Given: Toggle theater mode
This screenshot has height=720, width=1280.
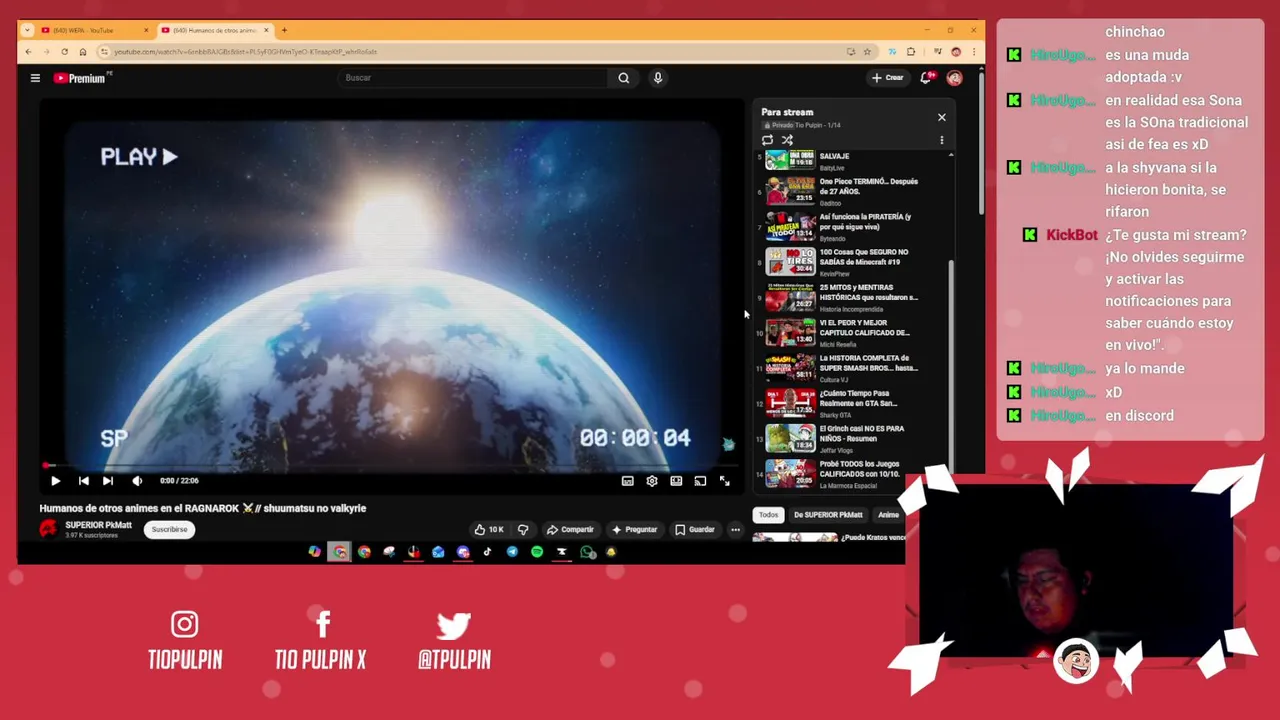Looking at the screenshot, I should pyautogui.click(x=676, y=481).
